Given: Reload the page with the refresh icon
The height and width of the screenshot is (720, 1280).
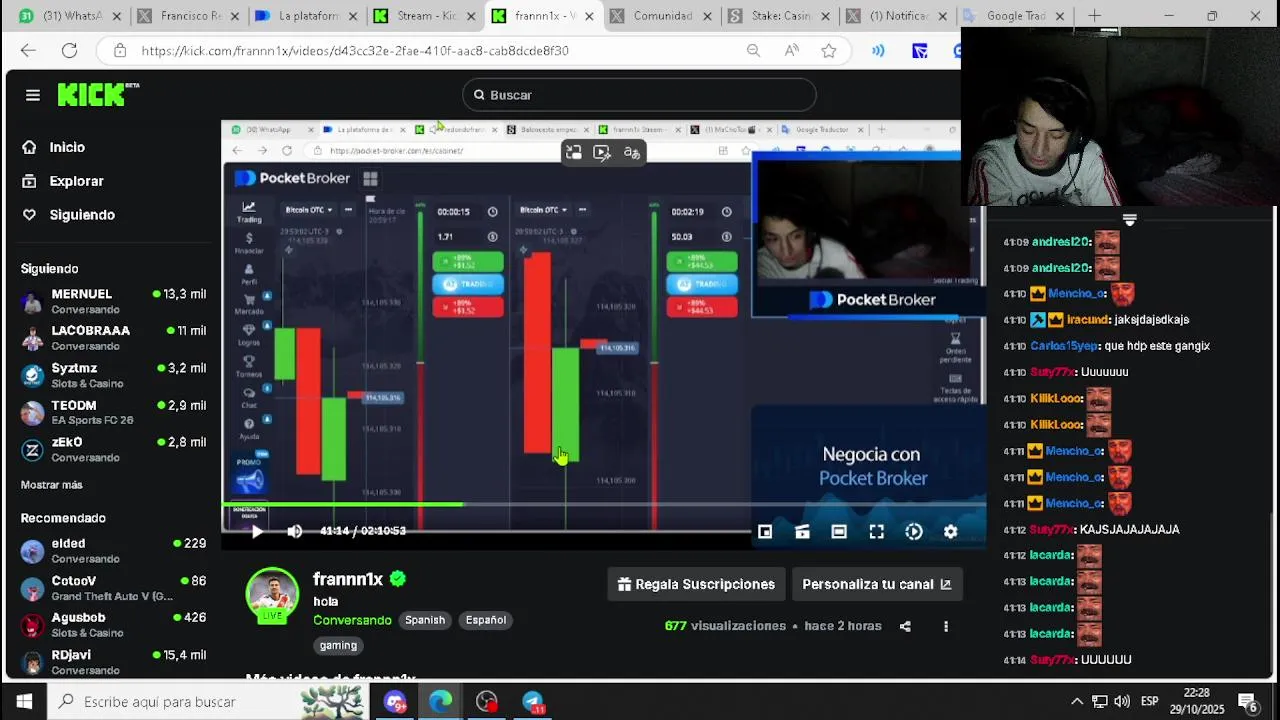Looking at the screenshot, I should click(x=69, y=51).
